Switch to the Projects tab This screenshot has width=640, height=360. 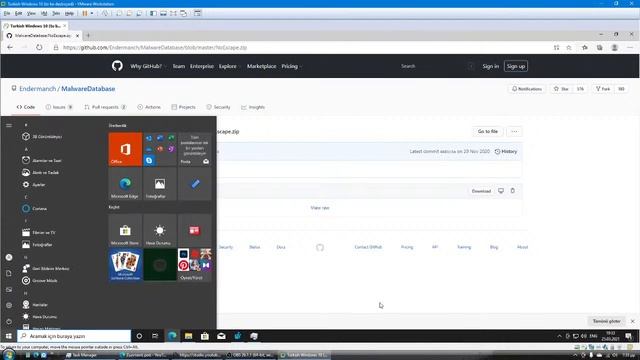click(x=183, y=107)
